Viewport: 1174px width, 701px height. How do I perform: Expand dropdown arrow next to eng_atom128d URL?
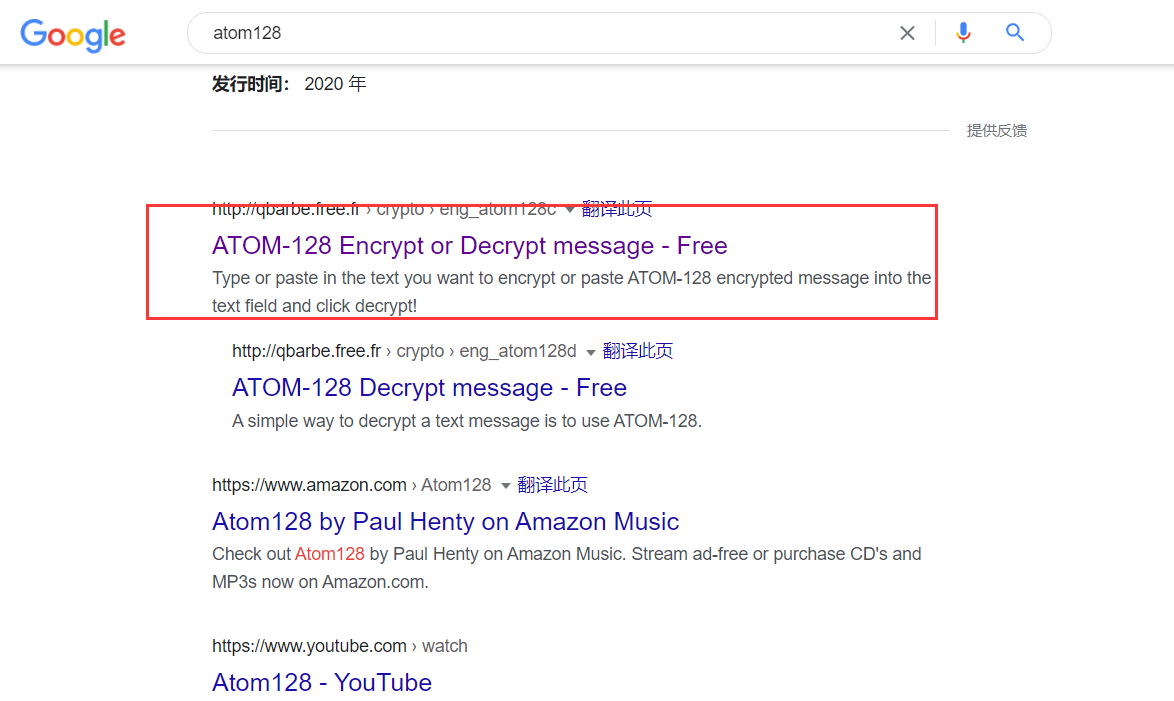click(591, 352)
